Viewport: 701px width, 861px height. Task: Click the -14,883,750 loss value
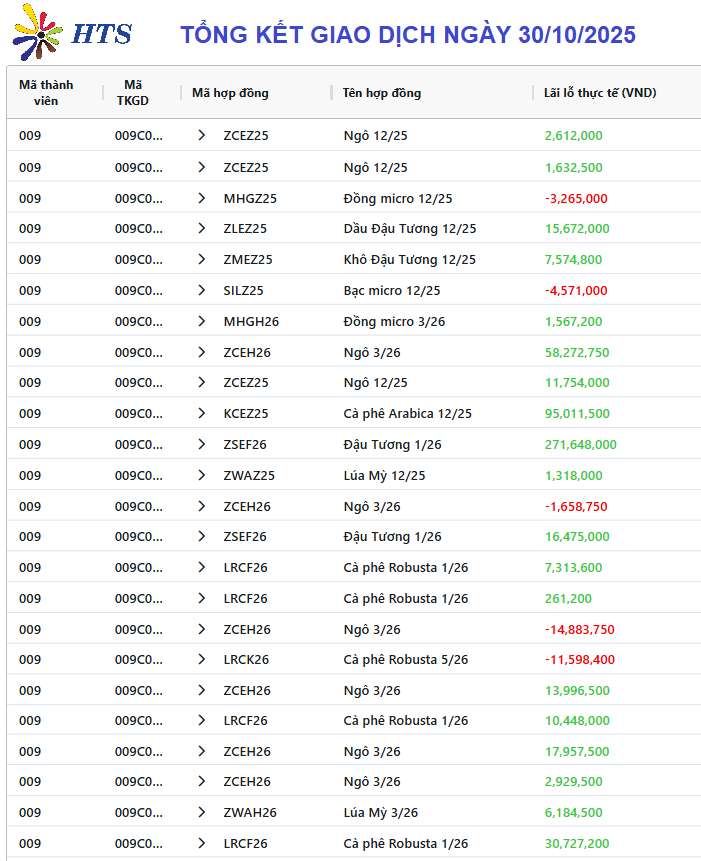tap(579, 629)
